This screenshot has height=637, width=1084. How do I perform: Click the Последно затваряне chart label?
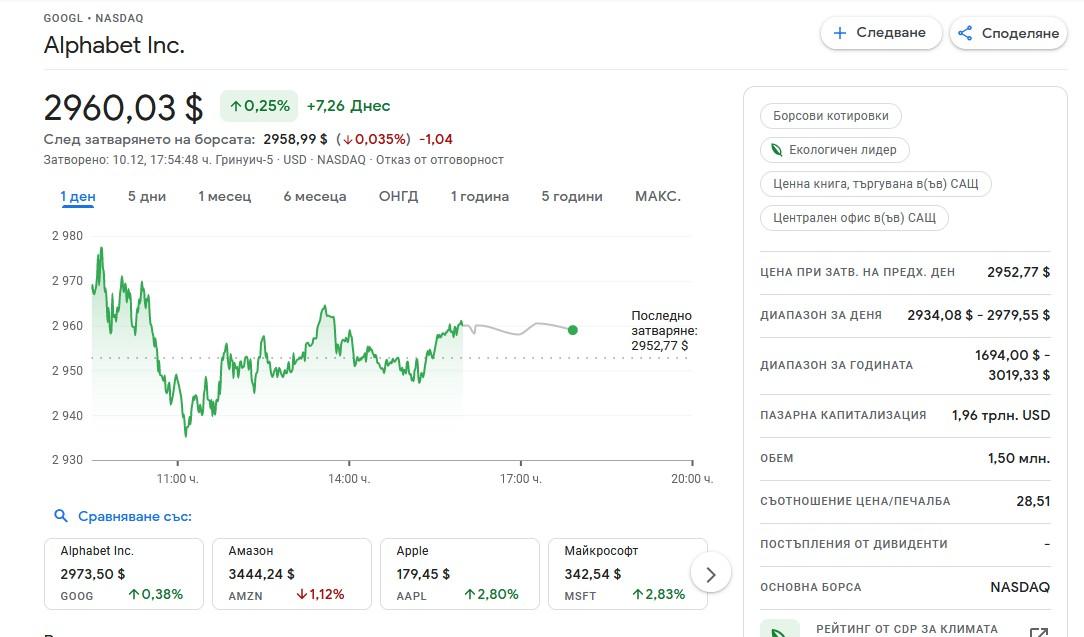click(x=664, y=331)
